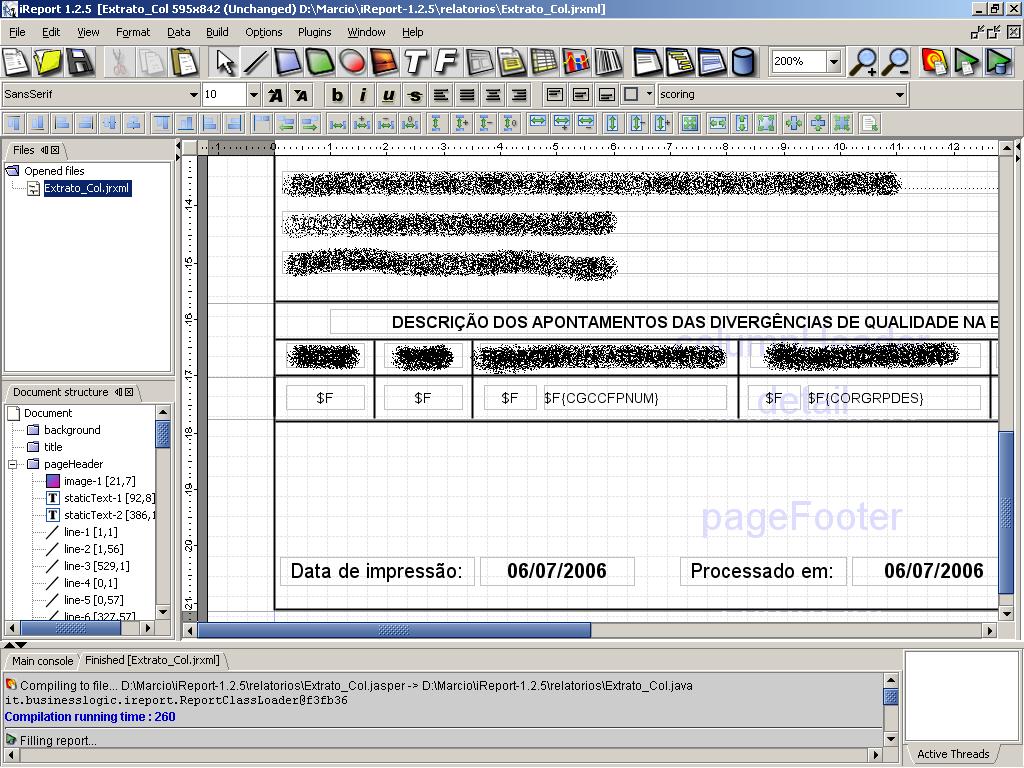Screen dimensions: 1024x768
Task: Toggle strikethrough formatting
Action: point(414,95)
